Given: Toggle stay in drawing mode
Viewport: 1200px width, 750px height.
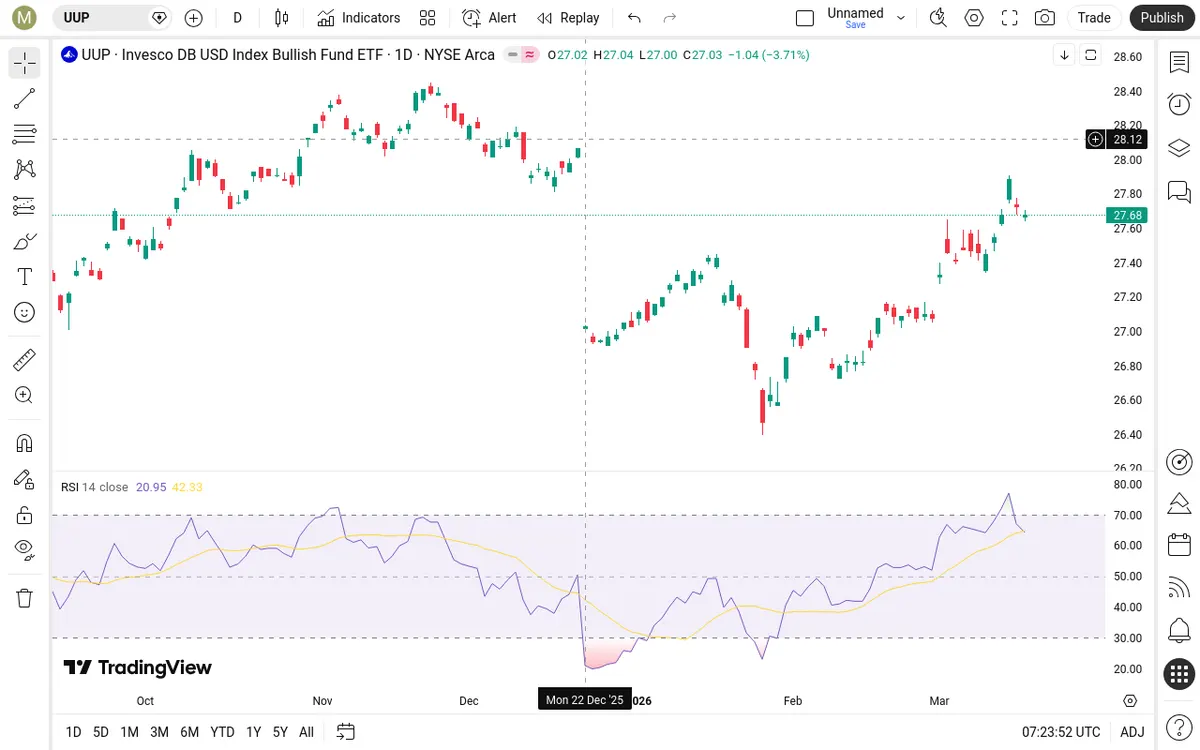Looking at the screenshot, I should pyautogui.click(x=25, y=479).
